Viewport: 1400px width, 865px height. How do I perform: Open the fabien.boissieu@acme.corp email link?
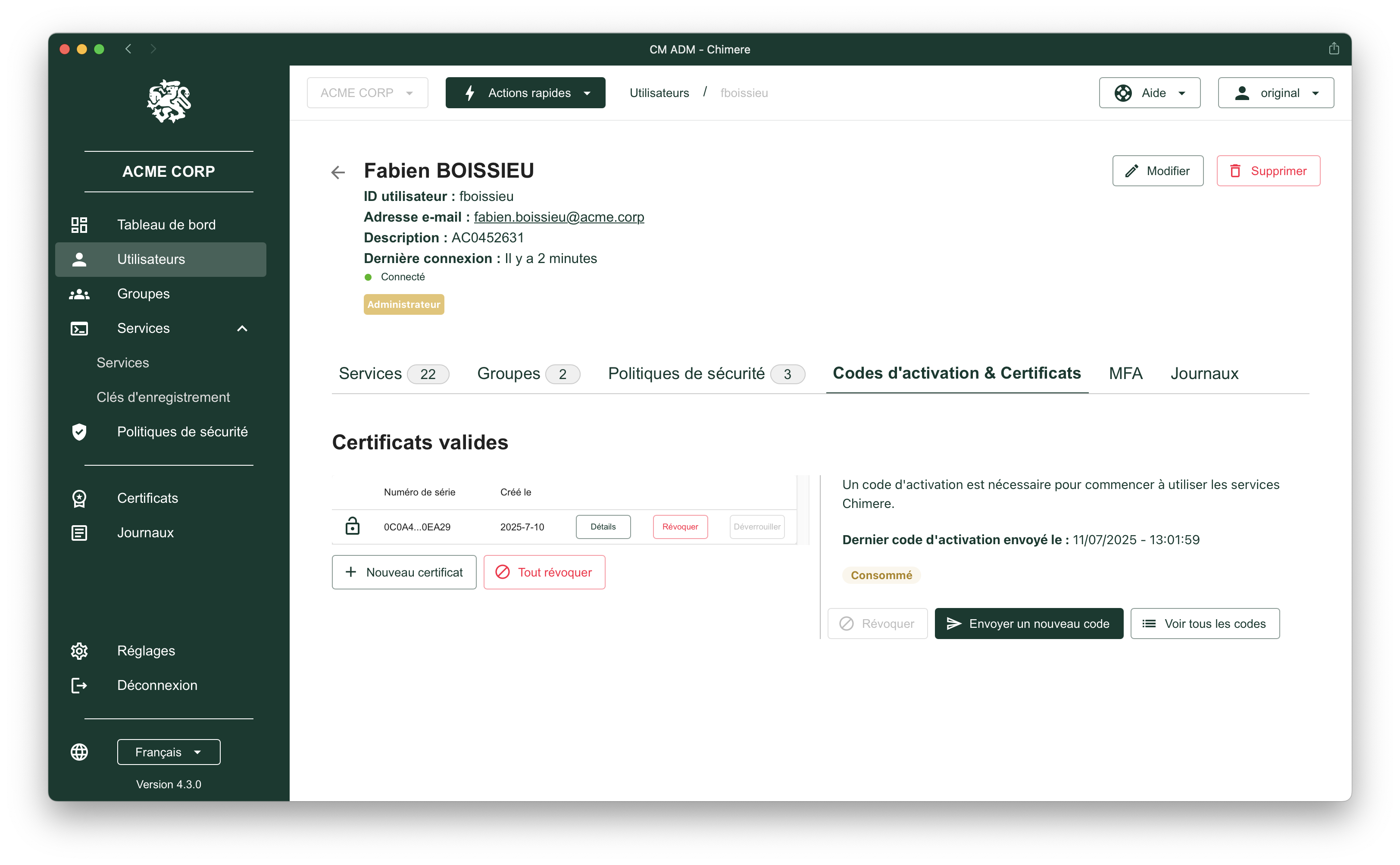[x=559, y=217]
